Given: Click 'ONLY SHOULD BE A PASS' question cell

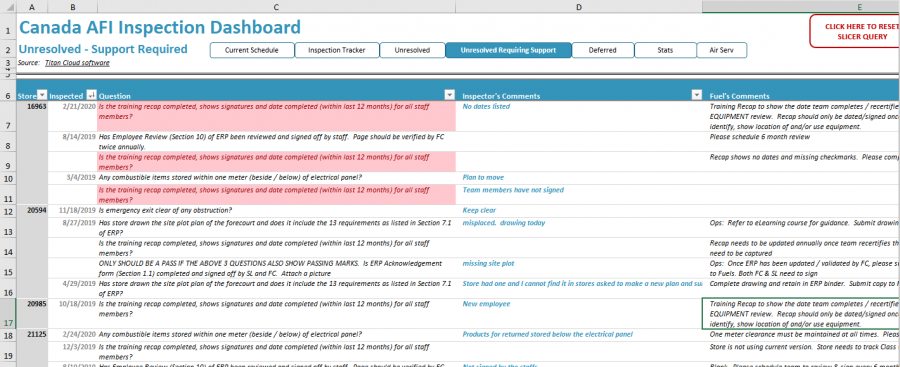Looking at the screenshot, I should 276,268.
